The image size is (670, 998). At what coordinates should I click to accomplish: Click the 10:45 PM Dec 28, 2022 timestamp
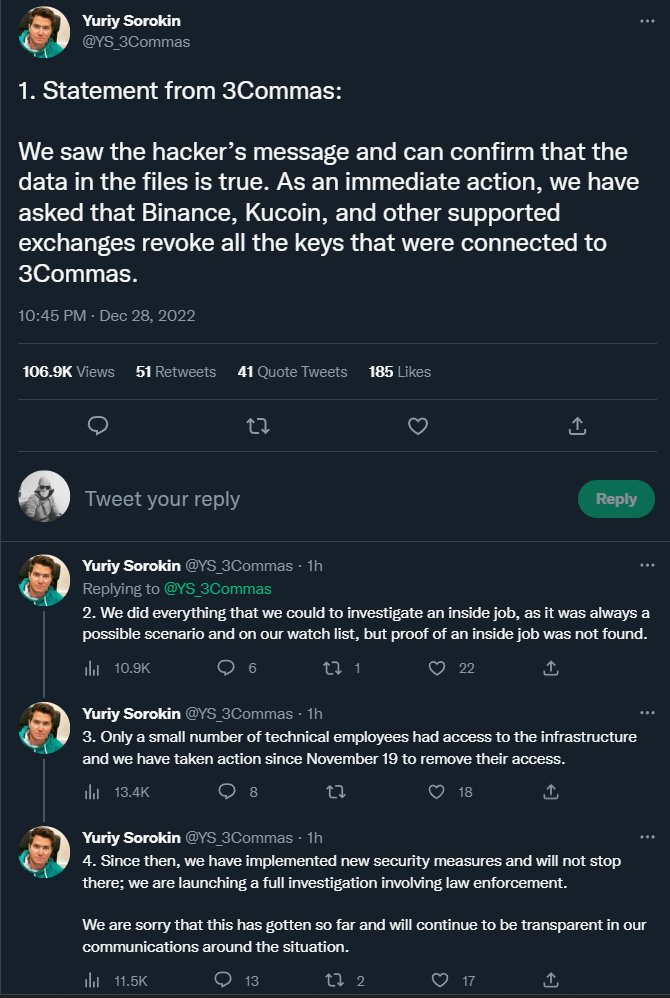(107, 315)
